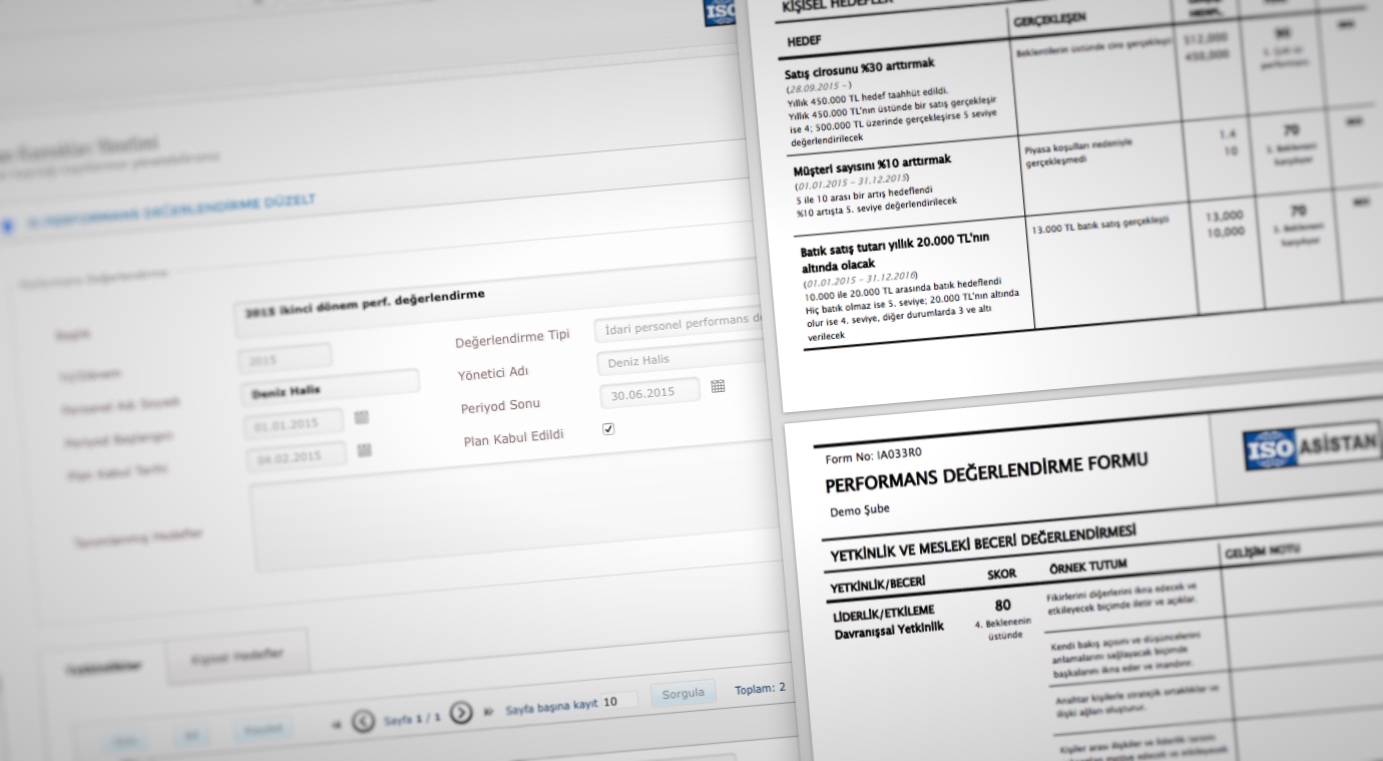Open the Değerlendirme Tipi dropdown

pos(680,327)
